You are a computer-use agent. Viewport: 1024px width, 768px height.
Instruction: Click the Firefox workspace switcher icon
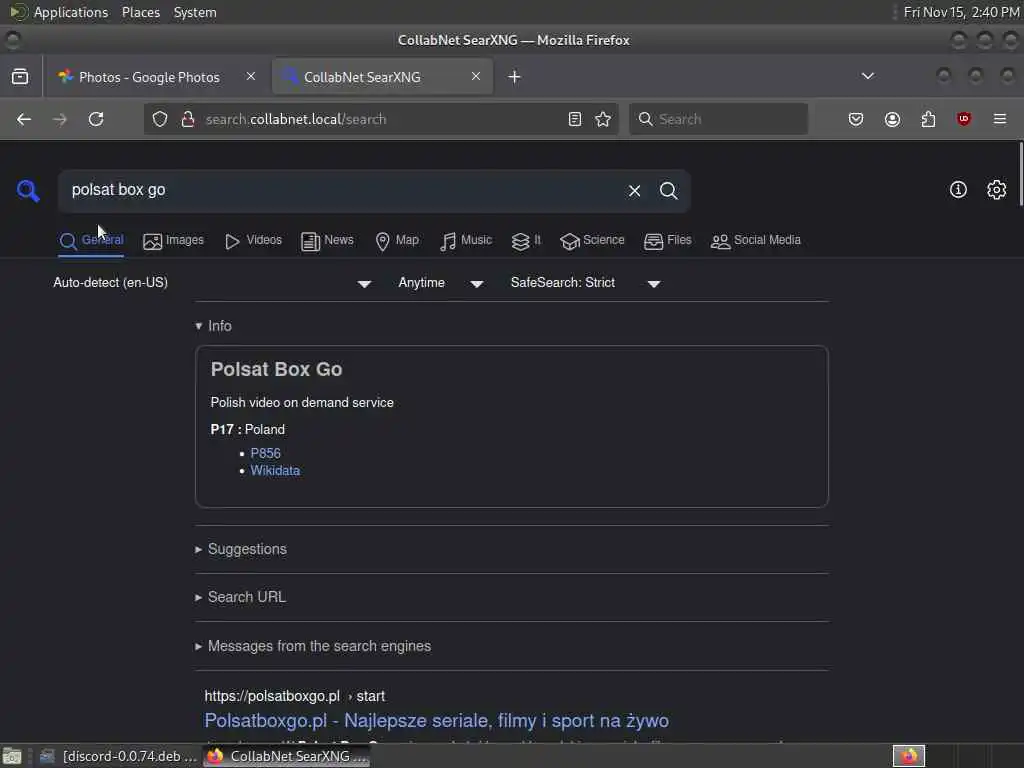click(x=909, y=756)
